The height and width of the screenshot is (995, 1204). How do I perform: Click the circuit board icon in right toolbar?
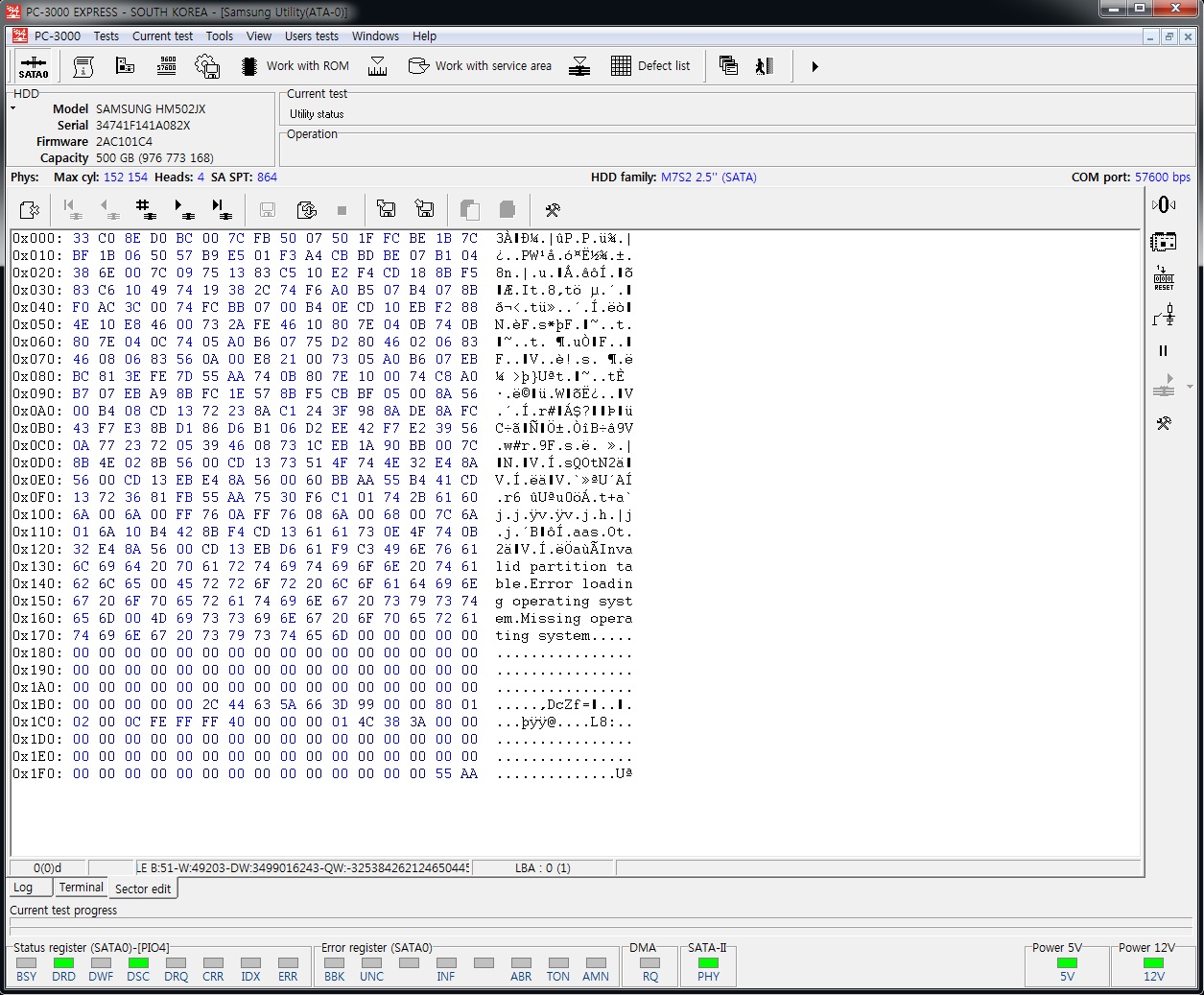1164,242
